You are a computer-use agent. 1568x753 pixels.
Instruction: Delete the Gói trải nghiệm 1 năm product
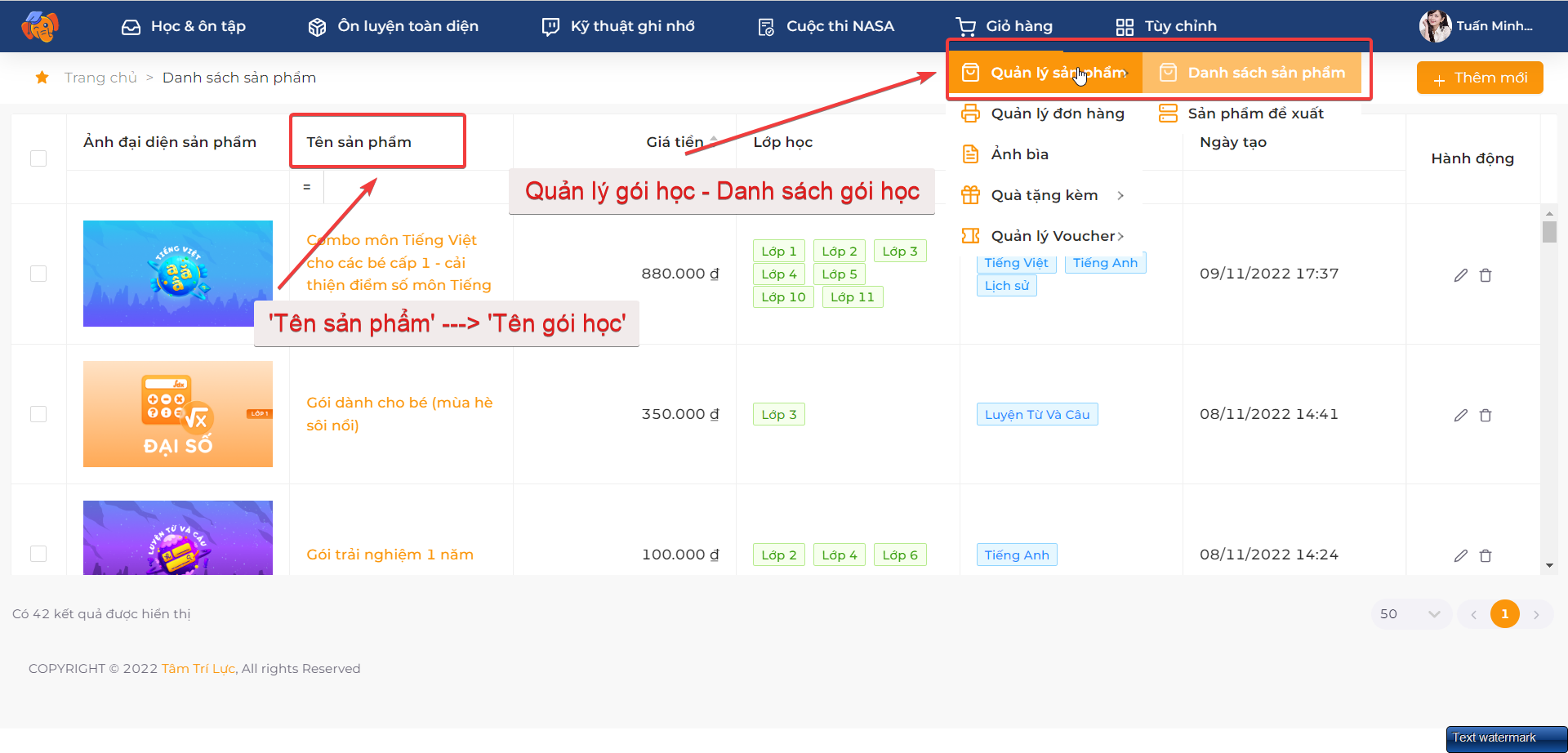point(1486,556)
